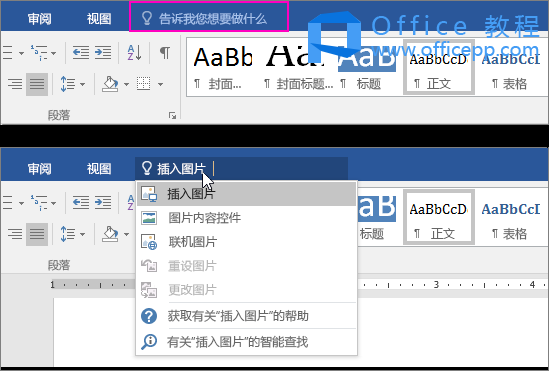Click align right icon in lower ribbon
Screen dimensions: 549x371
[x=15, y=234]
